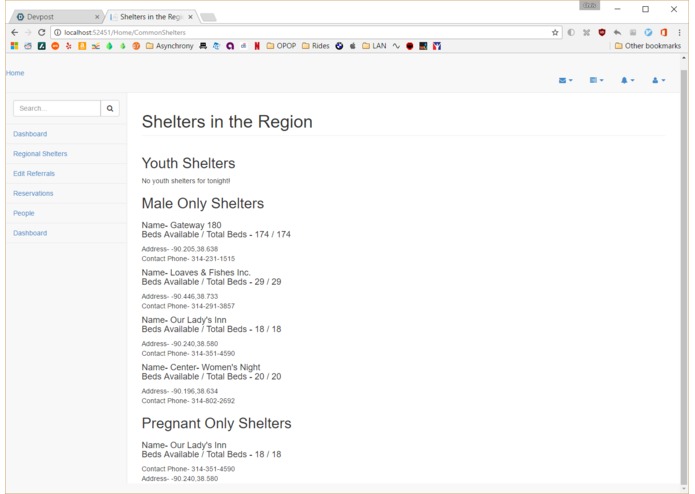The image size is (695, 494).
Task: Click the half-circle contrast extension icon
Action: click(x=571, y=32)
